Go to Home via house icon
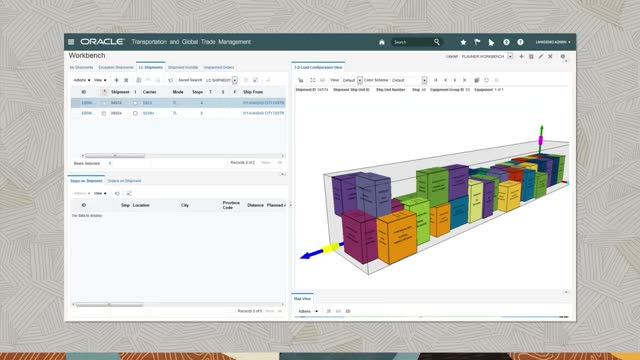Image resolution: width=640 pixels, height=360 pixels. pos(382,42)
